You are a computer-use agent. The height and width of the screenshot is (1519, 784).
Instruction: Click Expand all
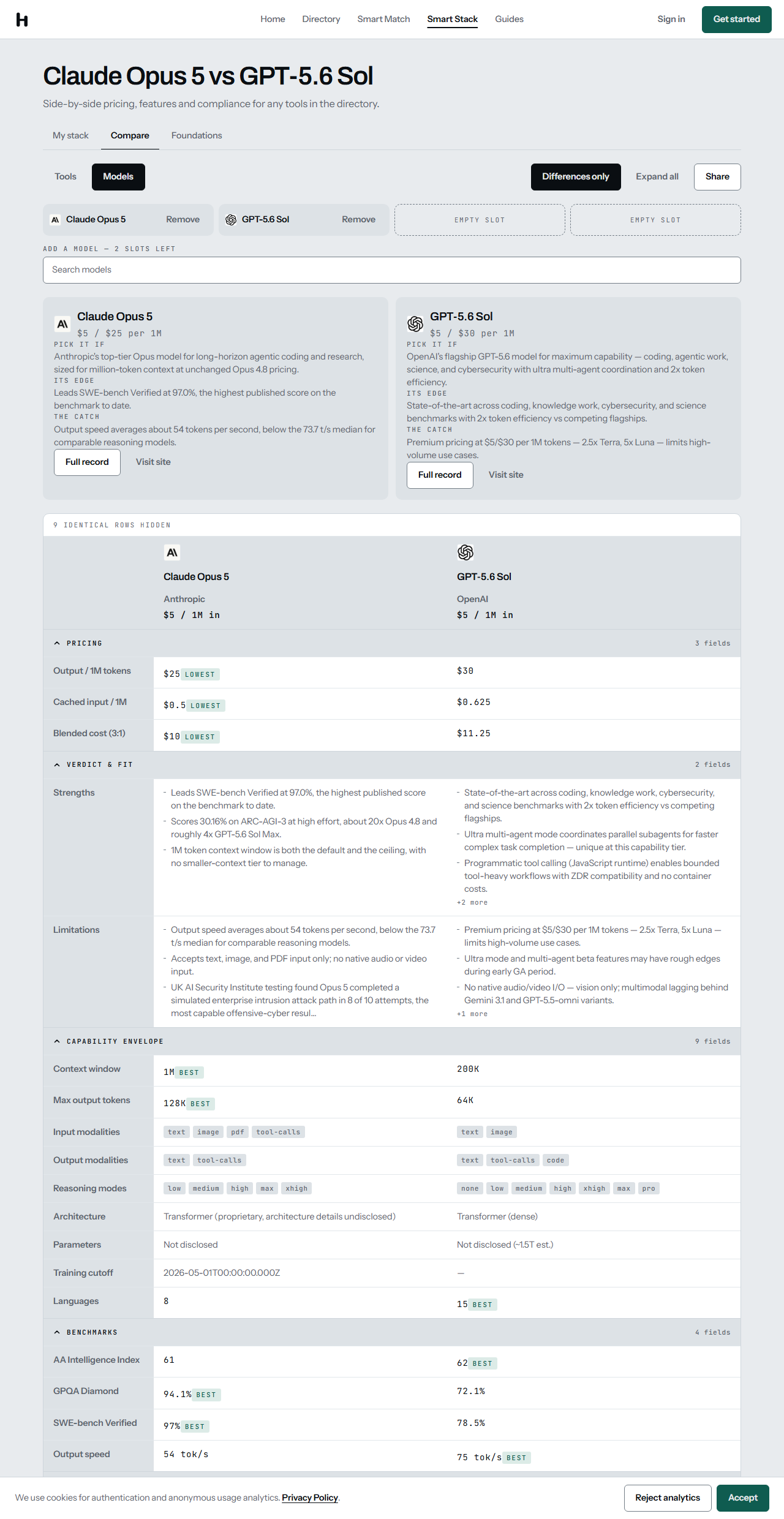[x=657, y=177]
